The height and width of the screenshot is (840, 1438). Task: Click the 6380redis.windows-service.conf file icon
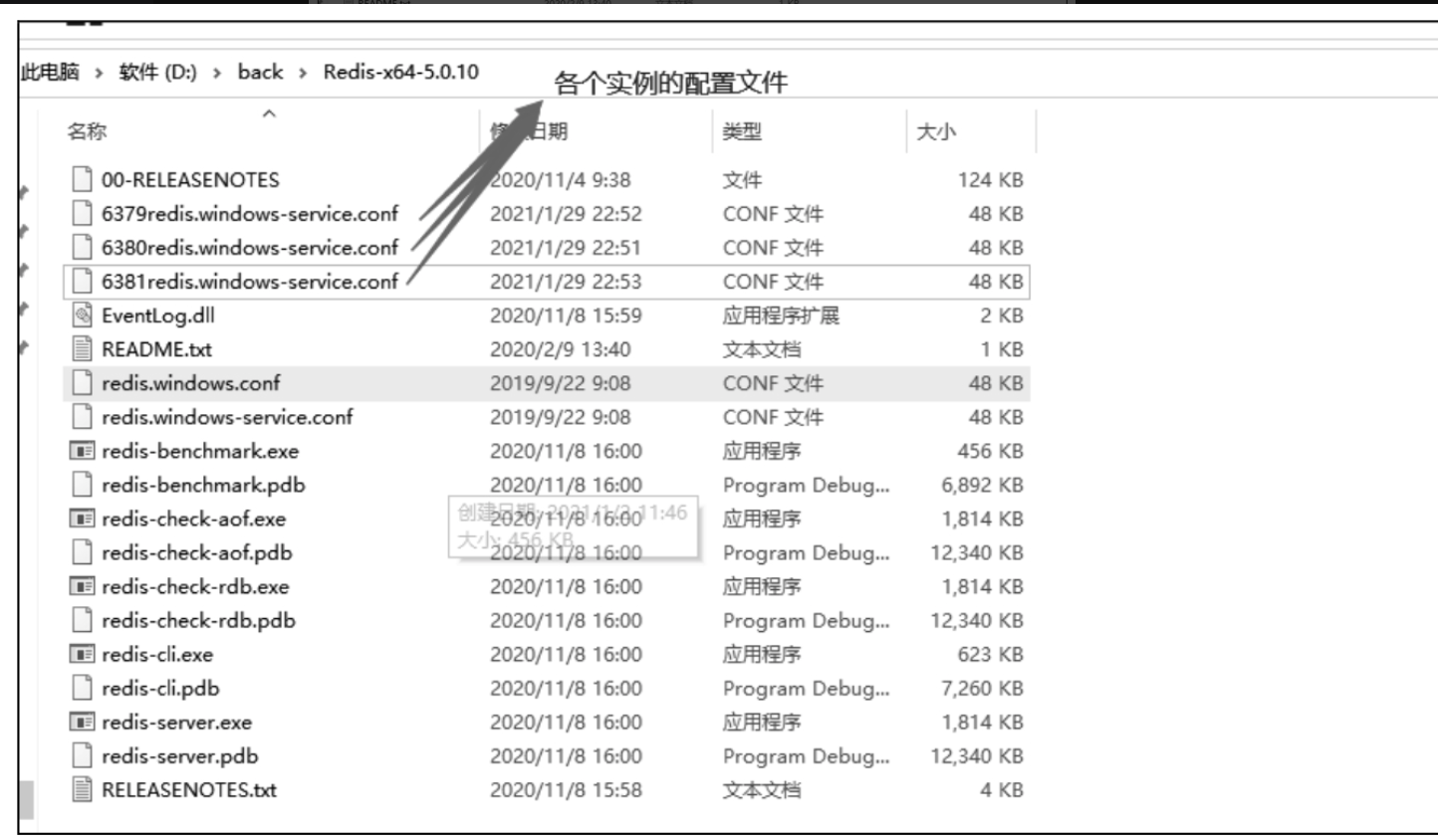(x=82, y=248)
